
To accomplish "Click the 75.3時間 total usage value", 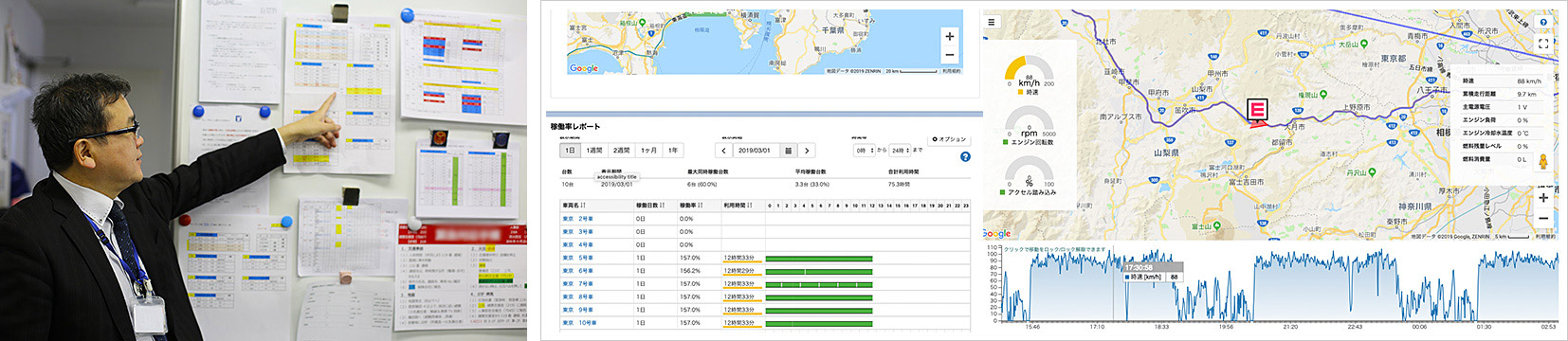I will (x=900, y=185).
